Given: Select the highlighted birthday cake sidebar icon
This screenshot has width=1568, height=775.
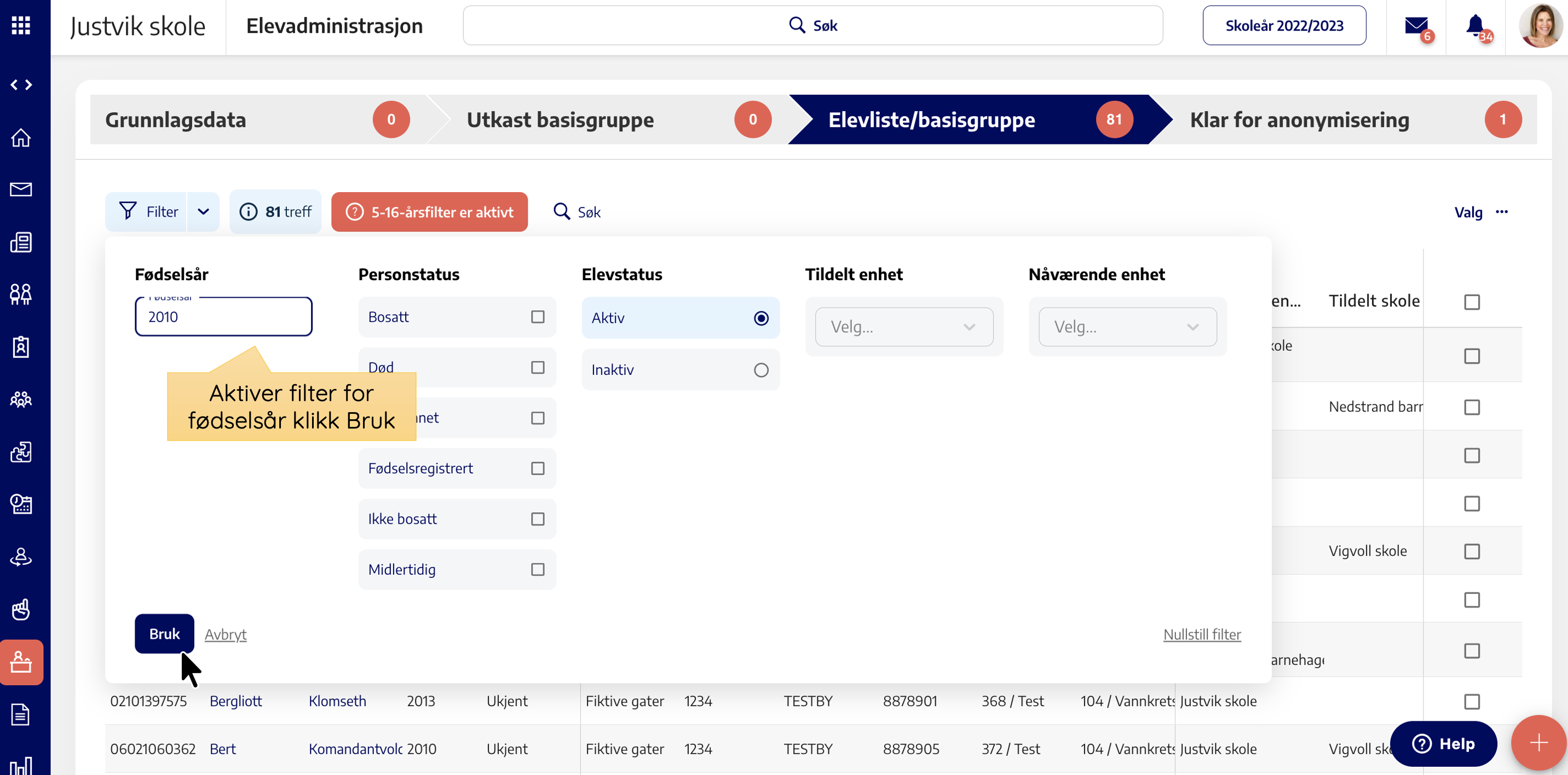Looking at the screenshot, I should pyautogui.click(x=21, y=662).
